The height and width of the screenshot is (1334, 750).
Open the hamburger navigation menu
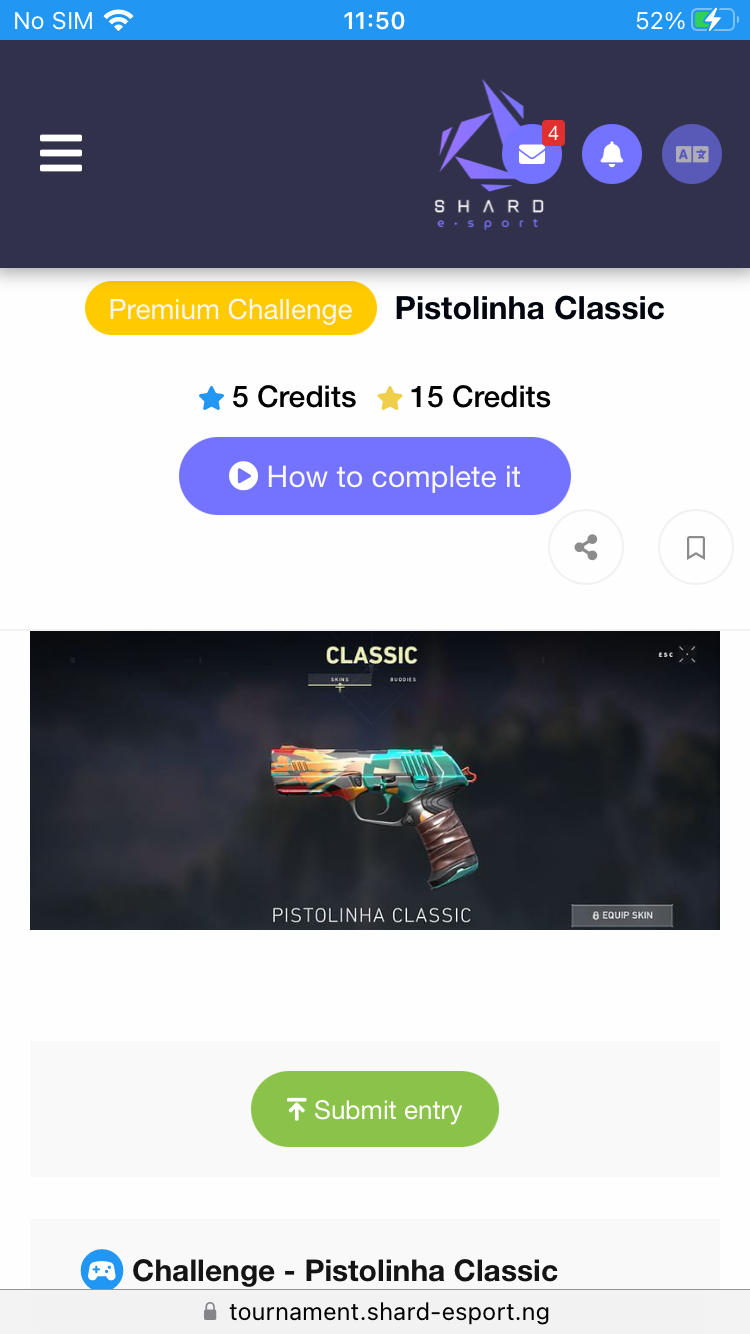(61, 154)
